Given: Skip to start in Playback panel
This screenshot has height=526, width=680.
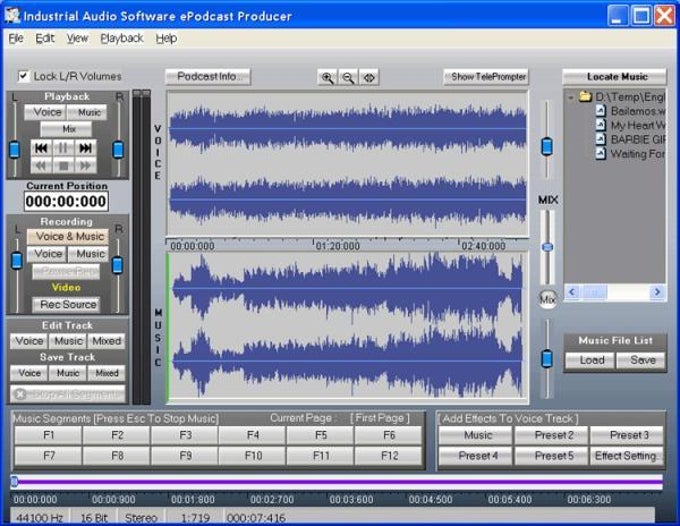Looking at the screenshot, I should [41, 148].
